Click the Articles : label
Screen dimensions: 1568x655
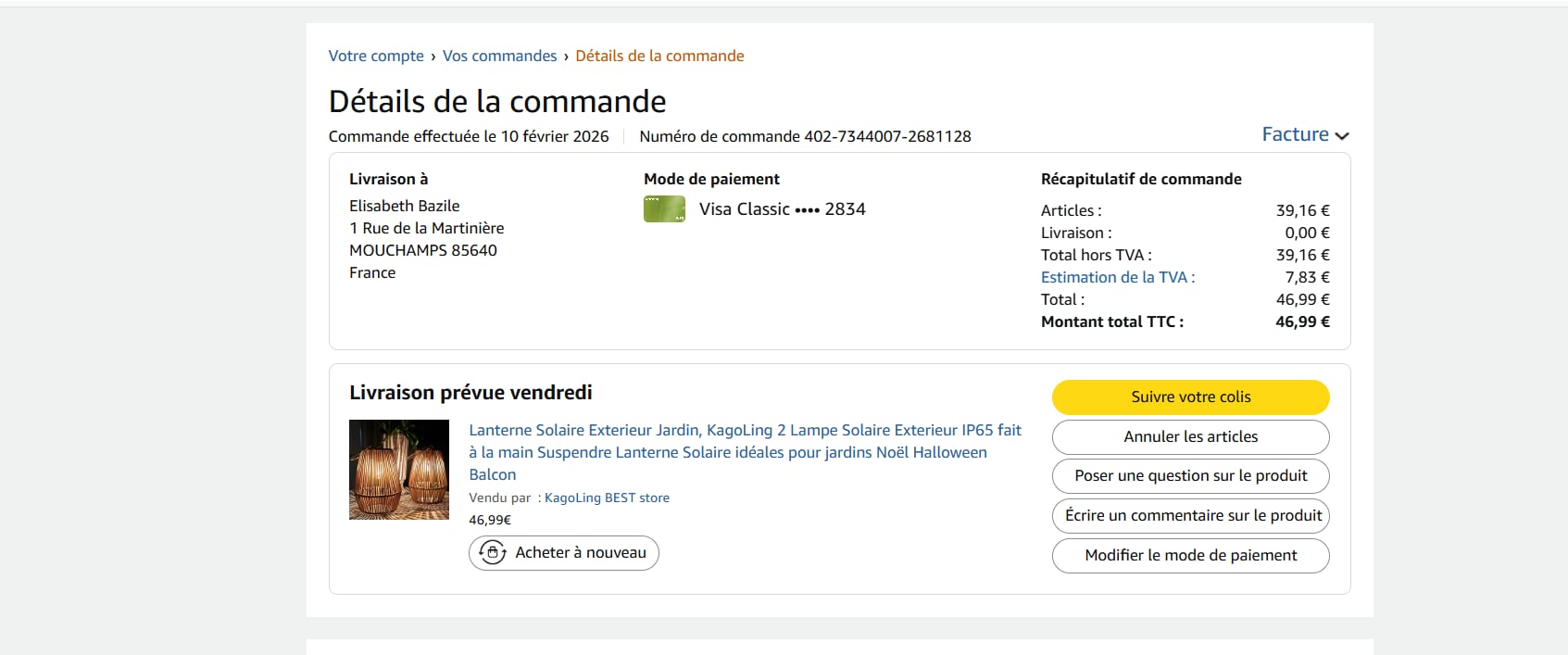pyautogui.click(x=1072, y=210)
